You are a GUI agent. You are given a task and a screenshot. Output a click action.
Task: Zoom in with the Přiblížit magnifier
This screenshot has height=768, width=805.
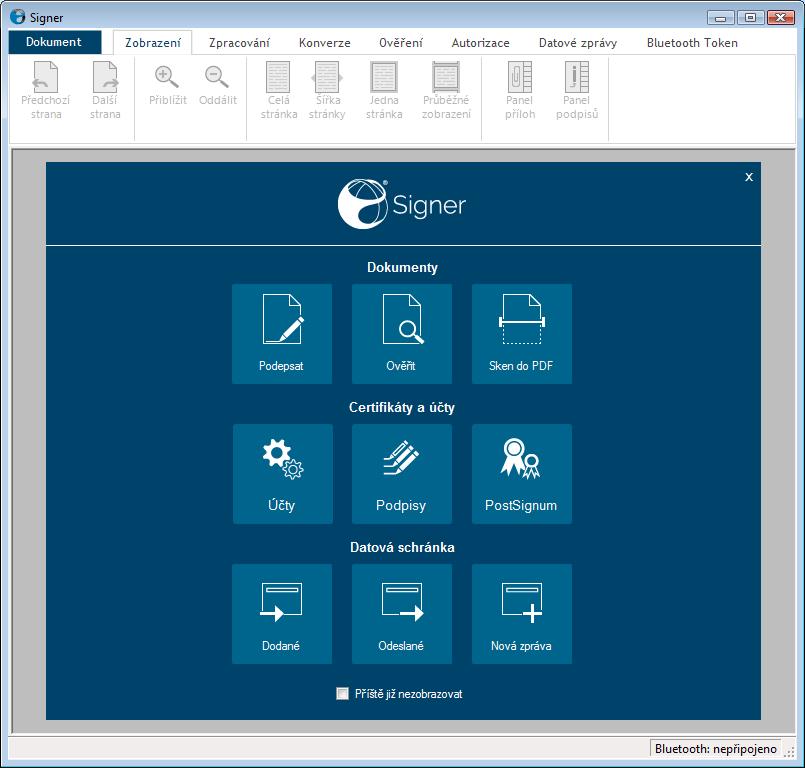[x=167, y=85]
